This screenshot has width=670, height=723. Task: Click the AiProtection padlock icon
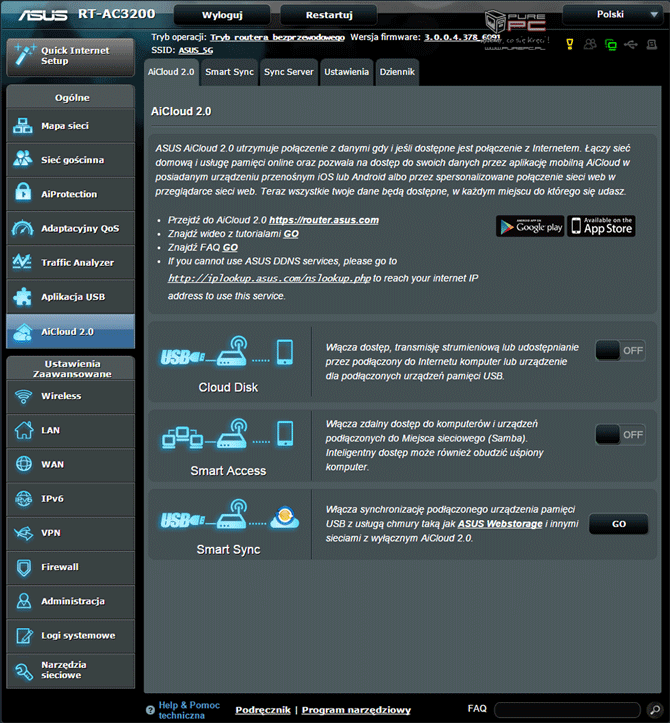(x=23, y=193)
